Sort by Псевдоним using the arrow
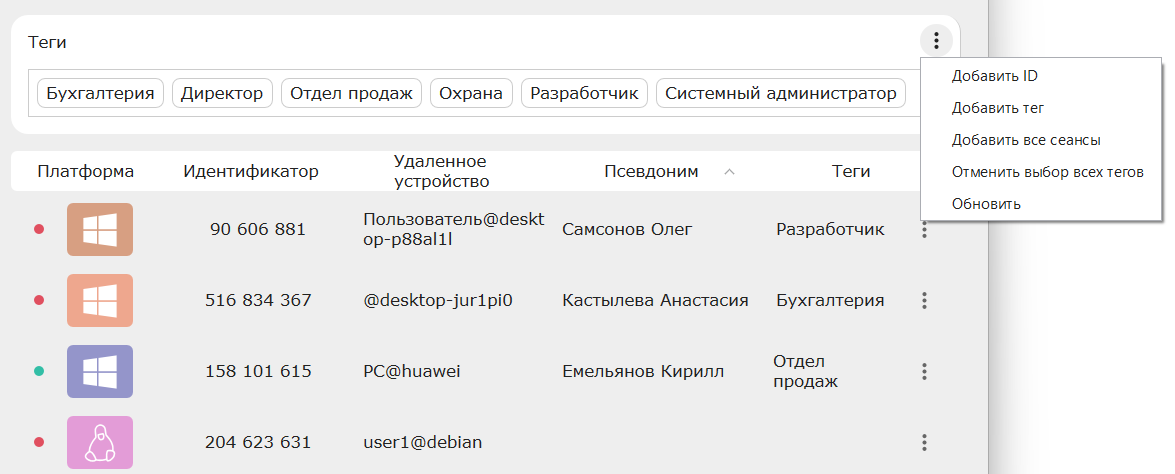Screen dimensions: 1175x474 [729, 172]
